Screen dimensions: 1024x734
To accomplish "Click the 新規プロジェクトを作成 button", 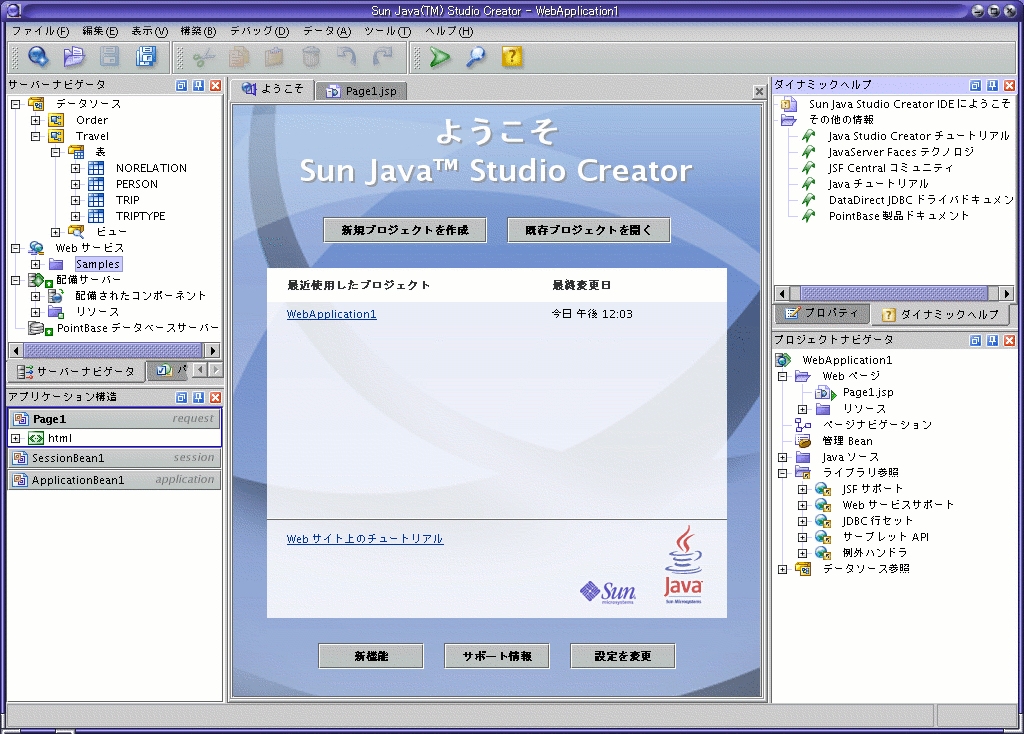I will [405, 230].
